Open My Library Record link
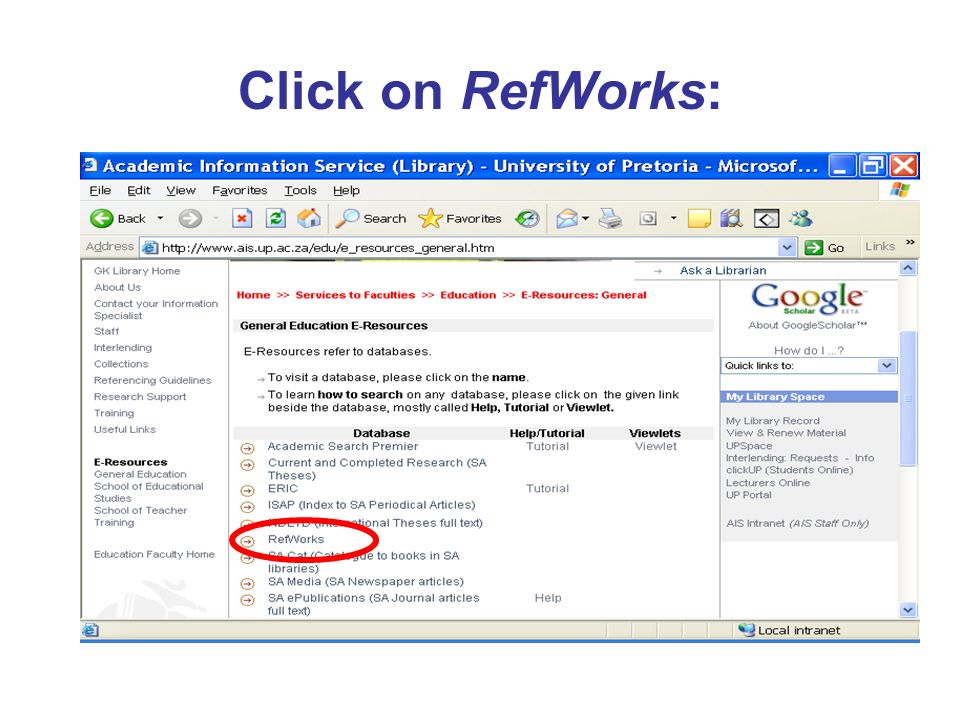 pyautogui.click(x=773, y=421)
